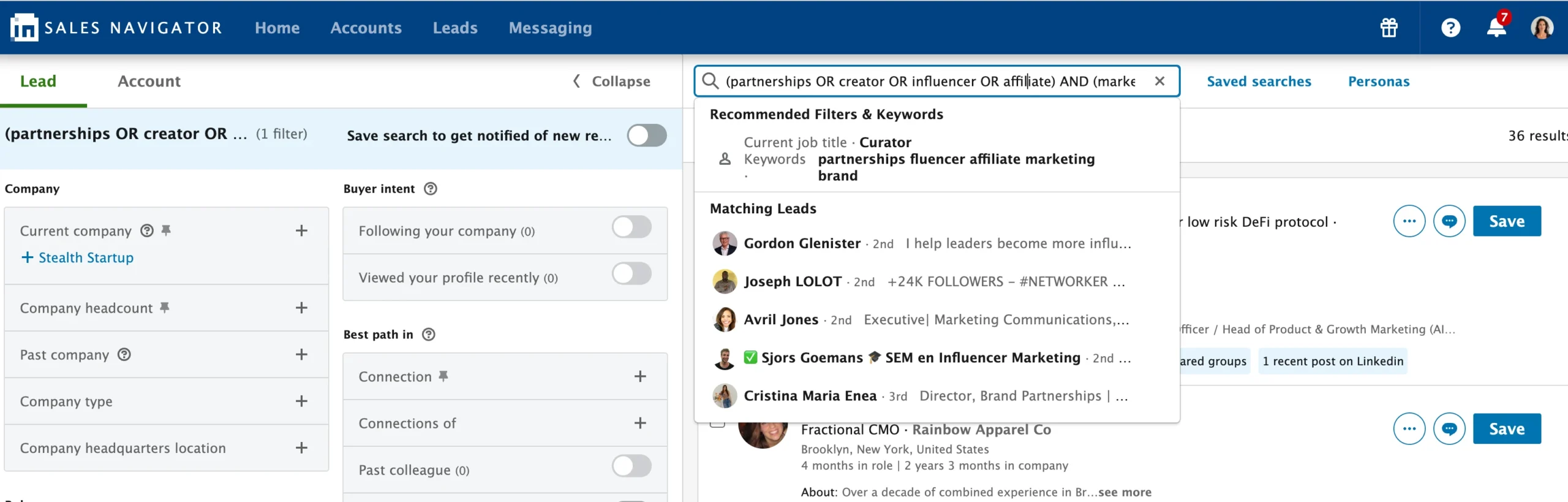Open Personas
1568x502 pixels.
pos(1379,81)
